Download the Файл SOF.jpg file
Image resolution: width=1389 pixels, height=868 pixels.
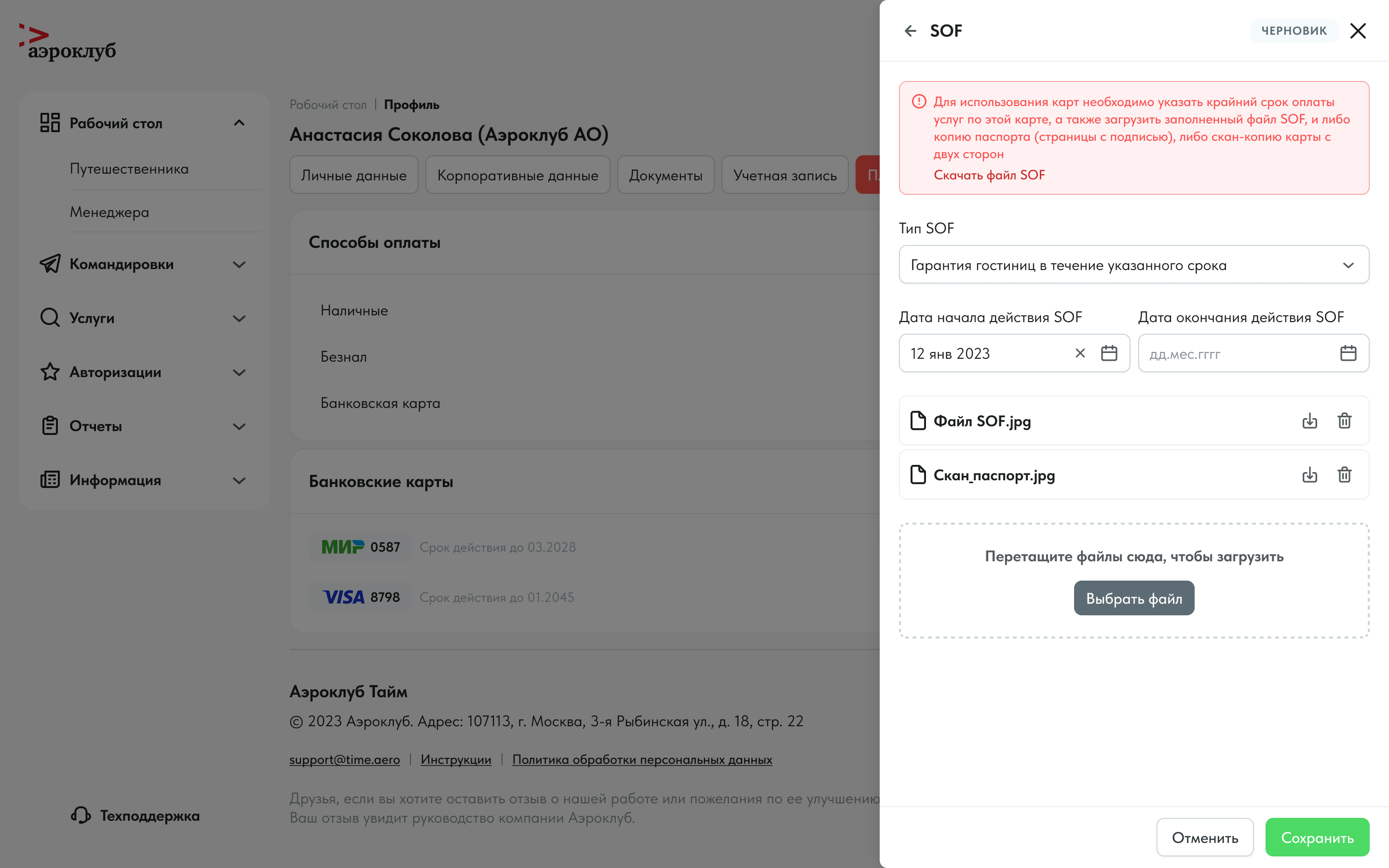pyautogui.click(x=1309, y=421)
